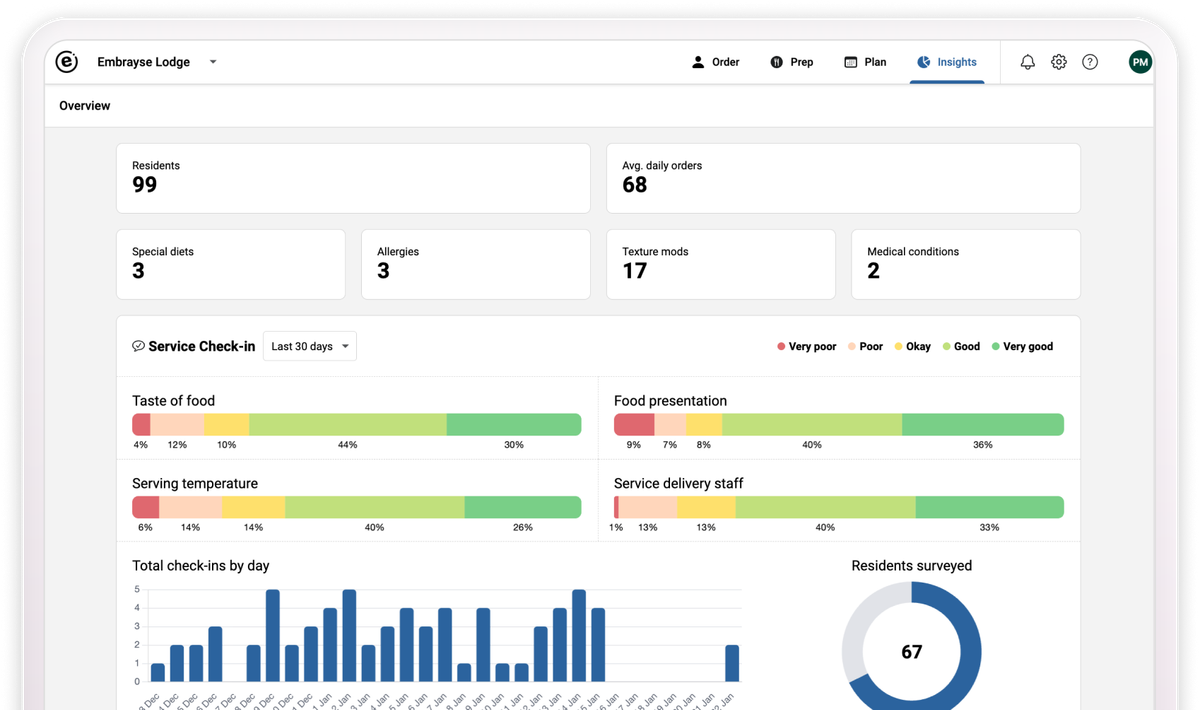Image resolution: width=1200 pixels, height=710 pixels.
Task: Click the 26% segment of Serving temperature
Action: coord(523,507)
